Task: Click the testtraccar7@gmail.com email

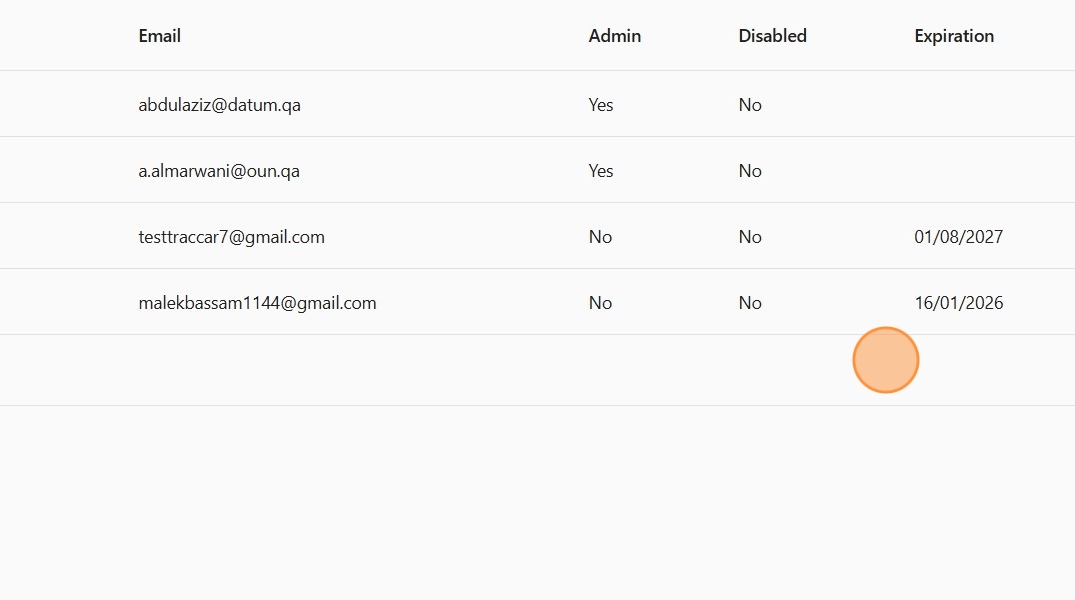Action: pyautogui.click(x=231, y=237)
